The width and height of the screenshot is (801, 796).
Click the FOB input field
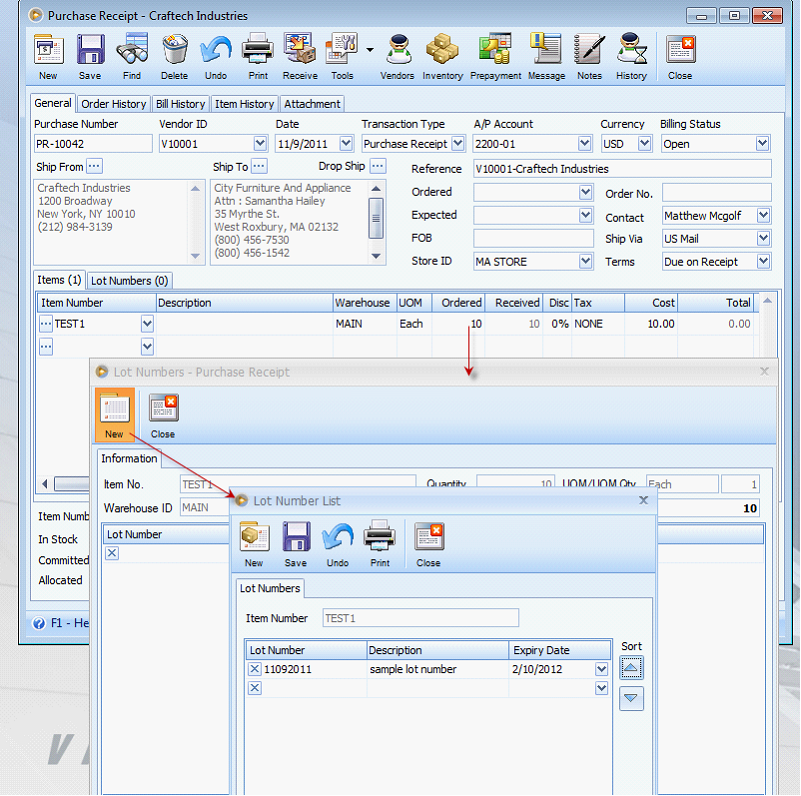coord(533,238)
